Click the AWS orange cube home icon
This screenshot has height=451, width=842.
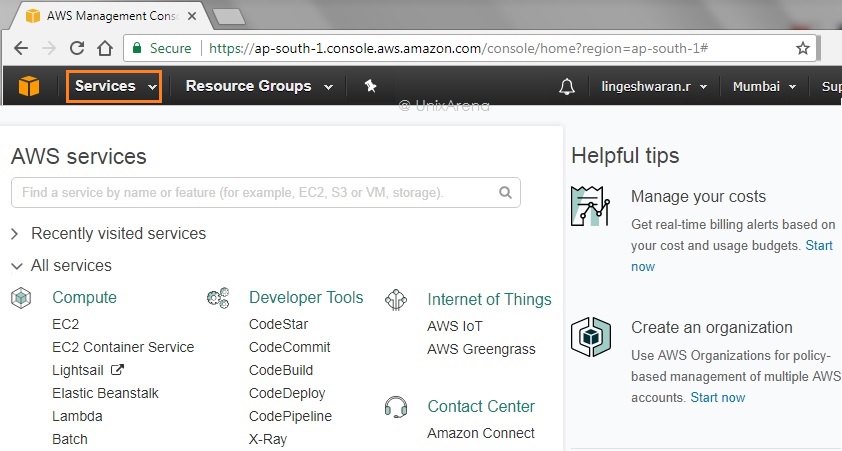(x=29, y=87)
